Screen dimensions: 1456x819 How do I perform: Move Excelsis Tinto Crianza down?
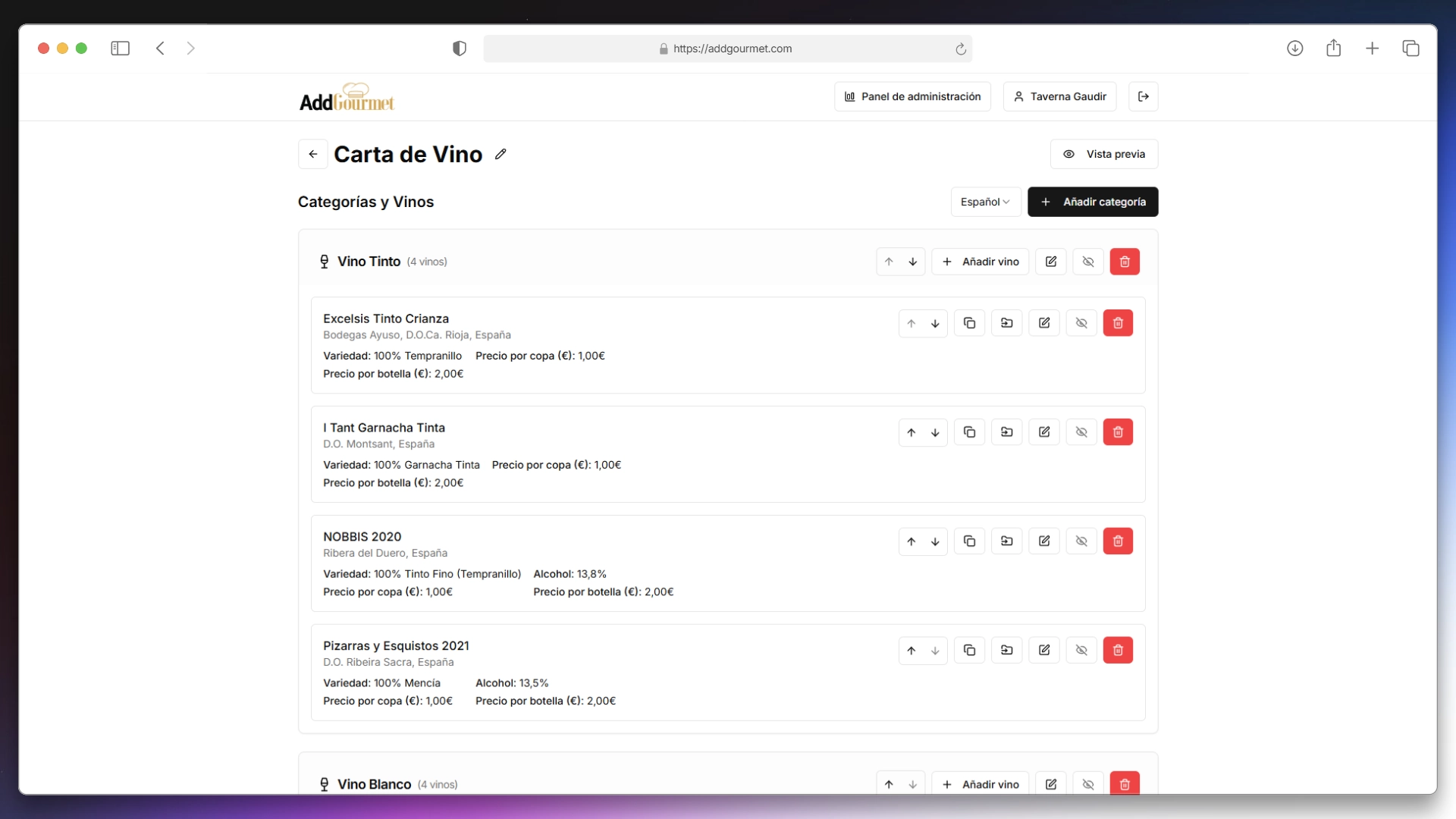pos(935,323)
